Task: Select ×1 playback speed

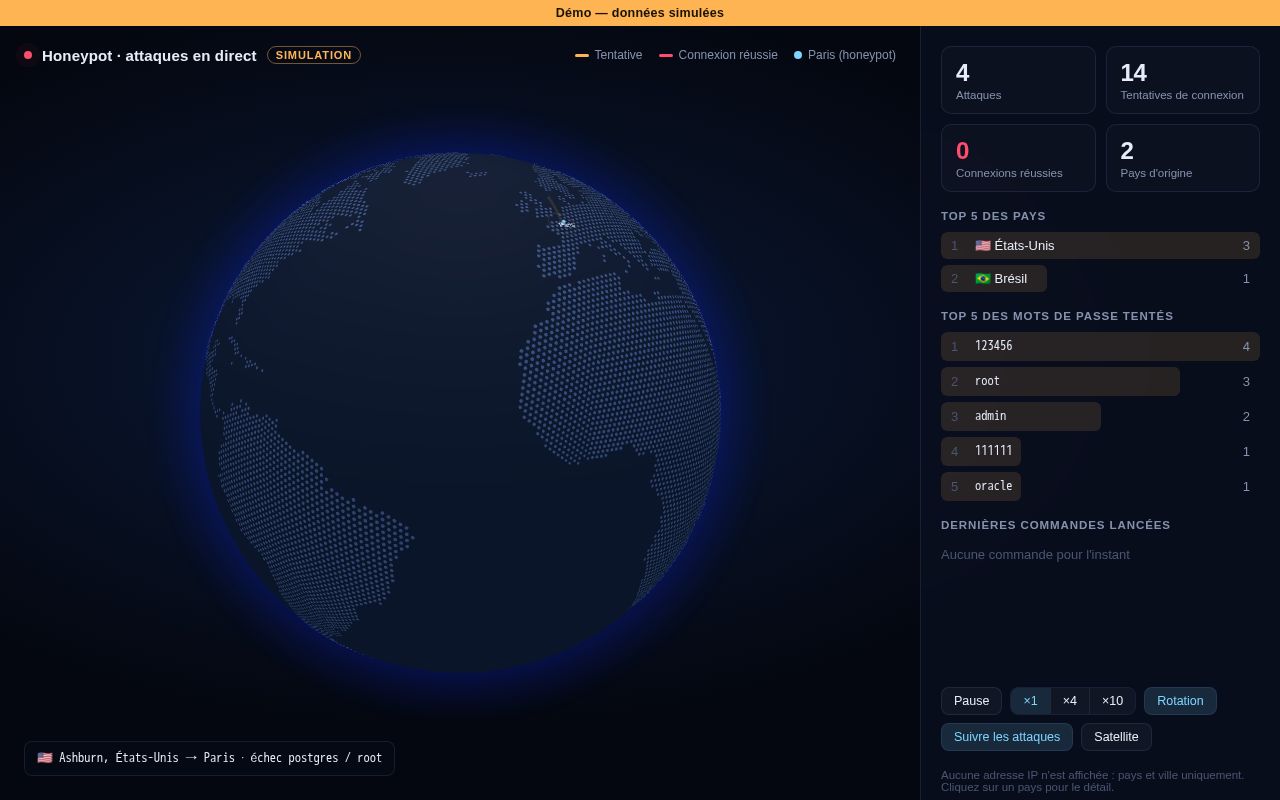Action: tap(1030, 701)
